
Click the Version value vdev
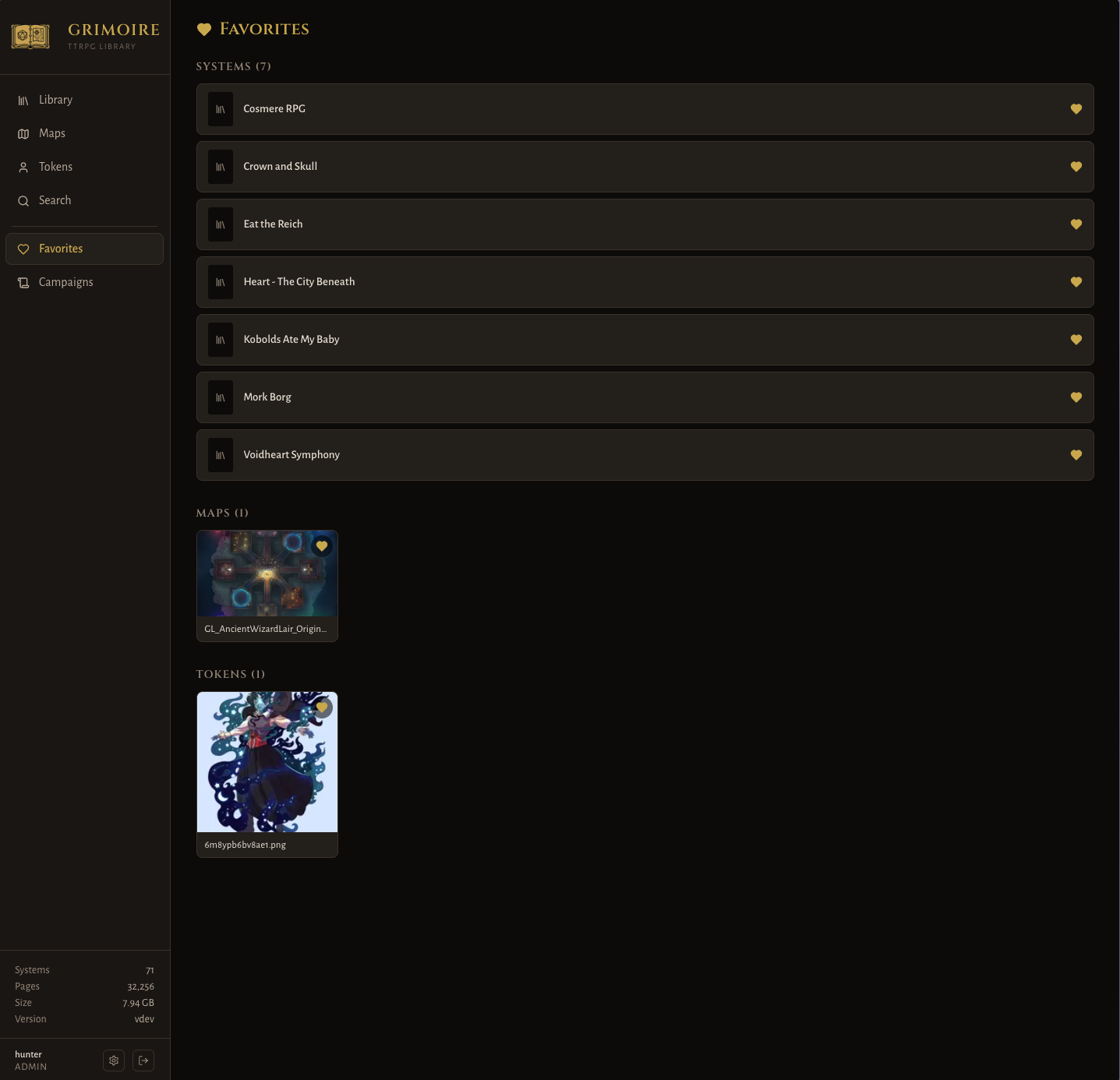point(144,1020)
